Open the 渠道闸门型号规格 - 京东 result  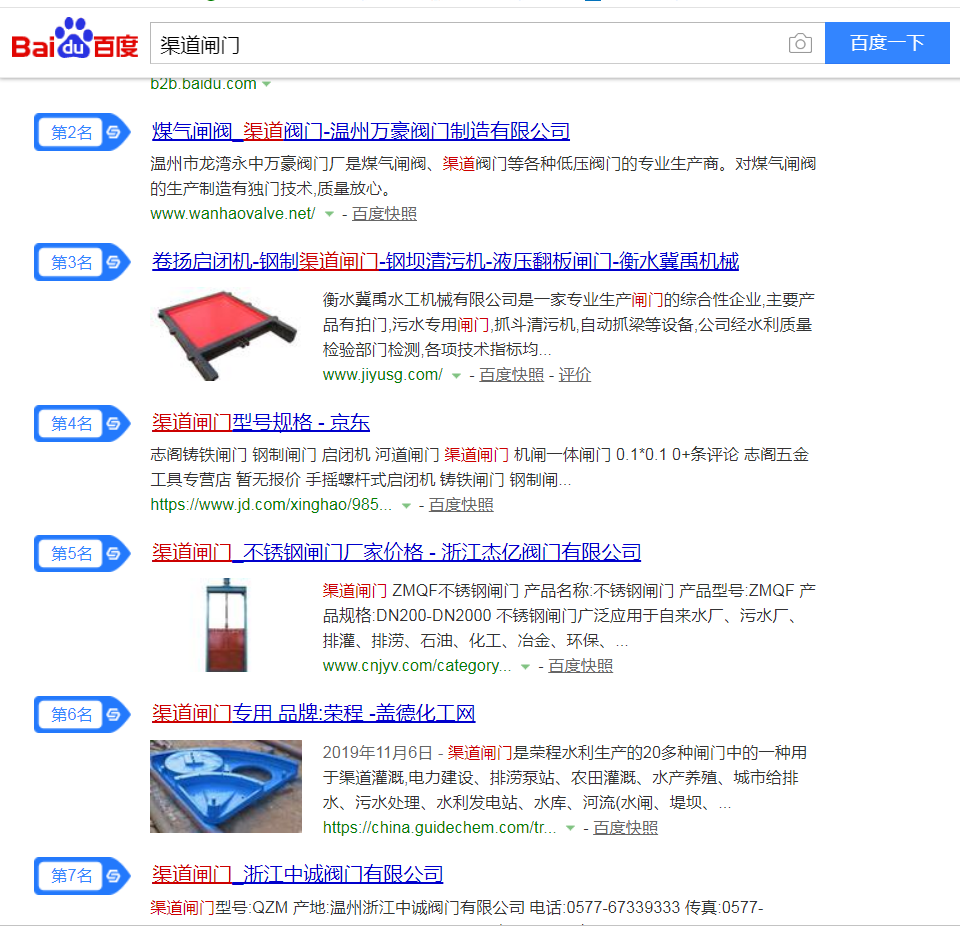(x=261, y=422)
